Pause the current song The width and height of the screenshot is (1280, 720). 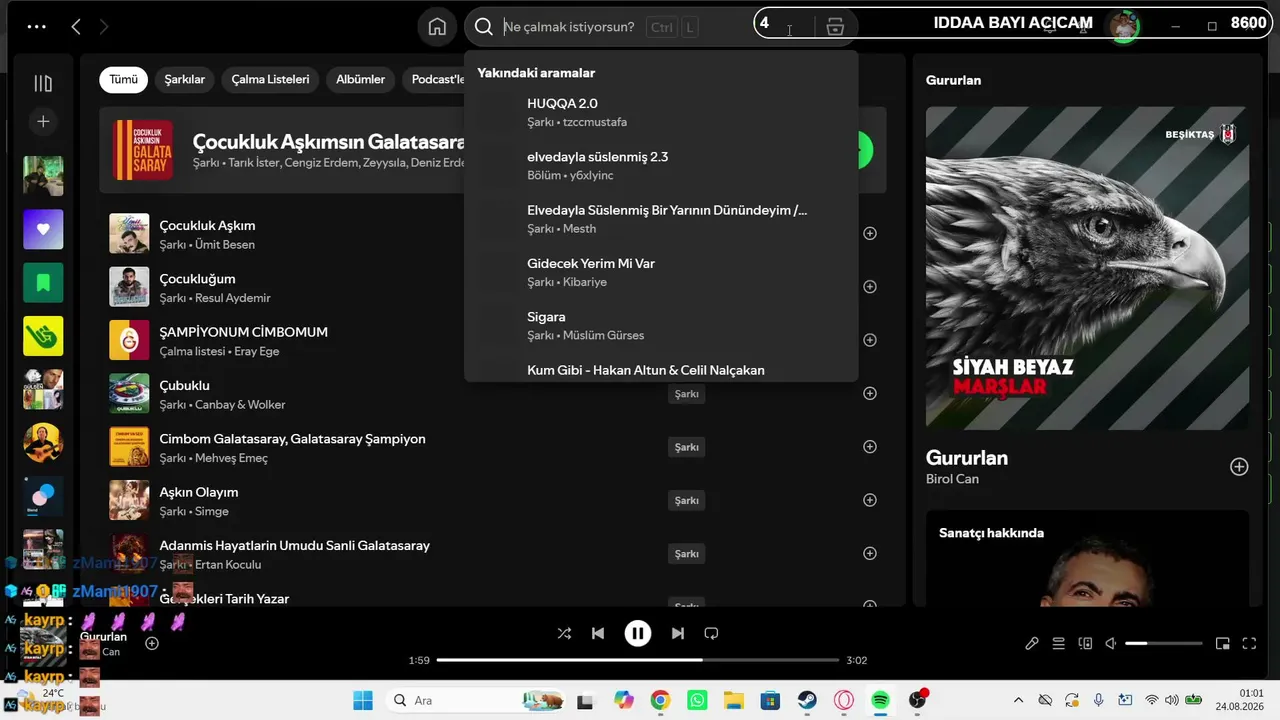[638, 633]
